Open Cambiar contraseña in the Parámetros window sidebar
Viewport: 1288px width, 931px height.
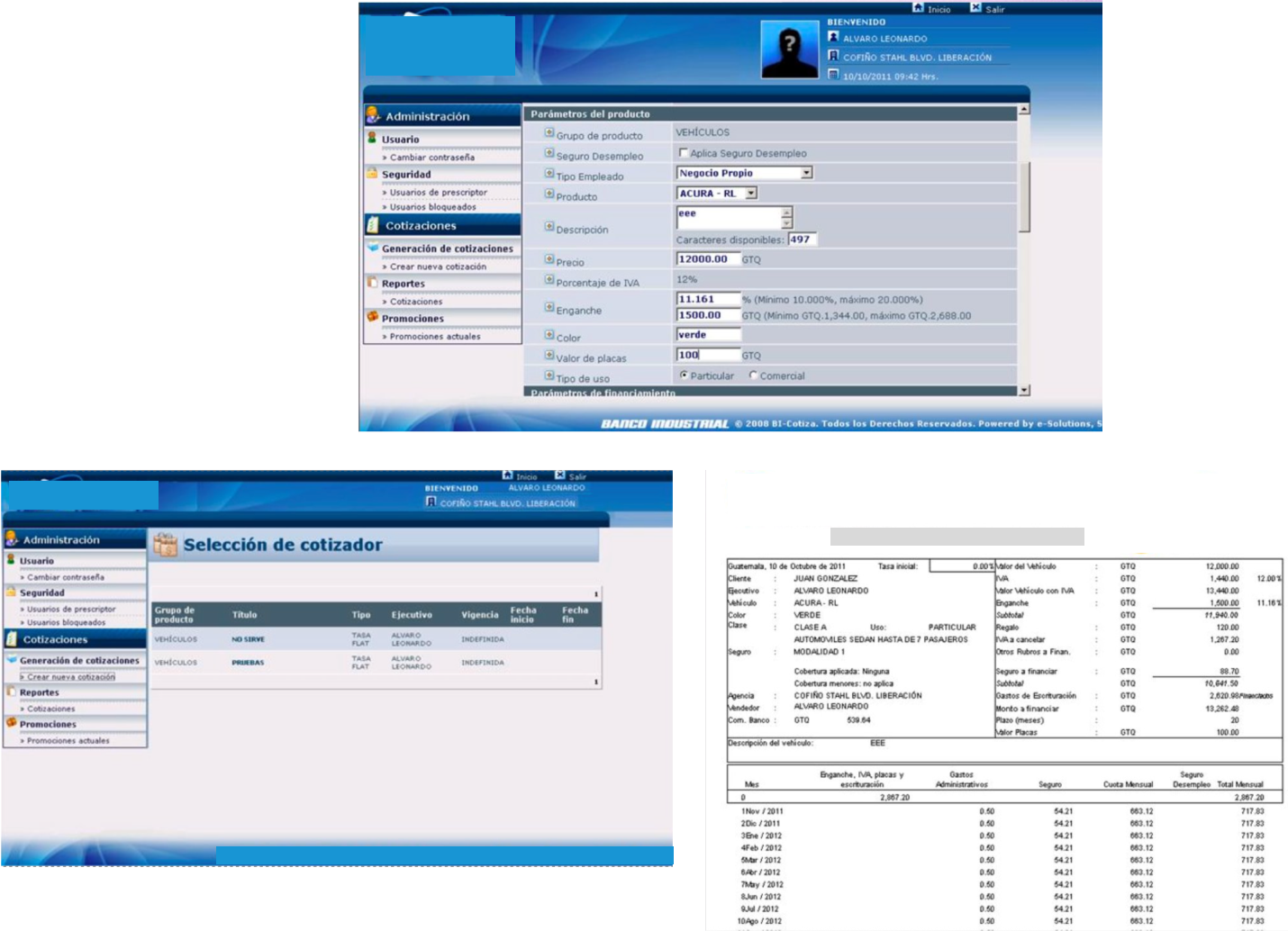(431, 158)
